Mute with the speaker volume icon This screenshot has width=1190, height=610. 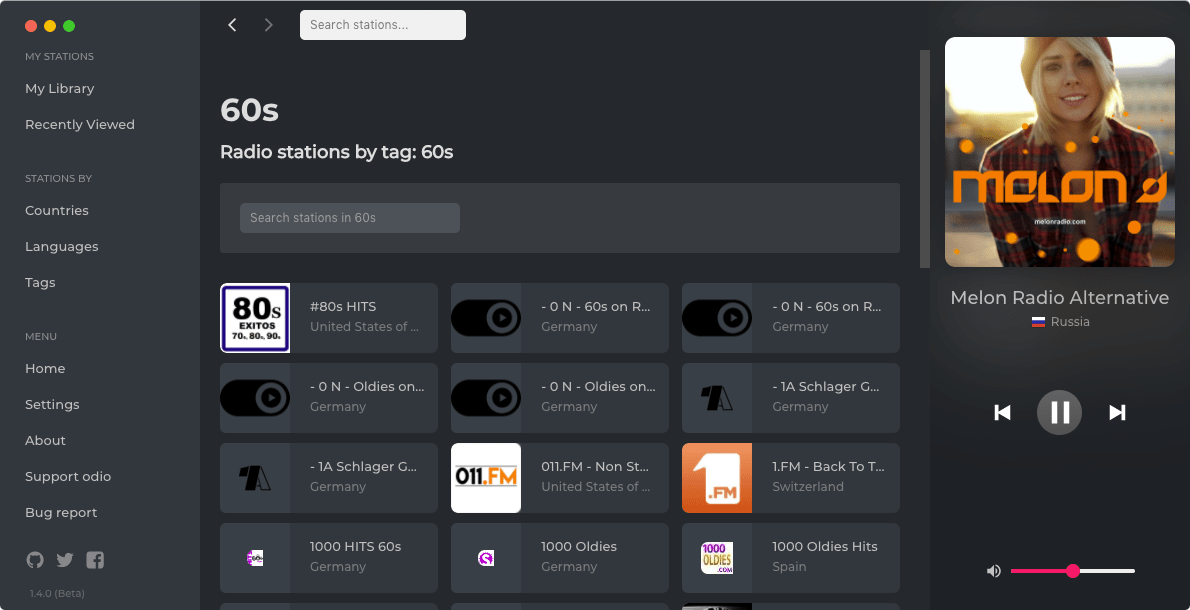[993, 571]
